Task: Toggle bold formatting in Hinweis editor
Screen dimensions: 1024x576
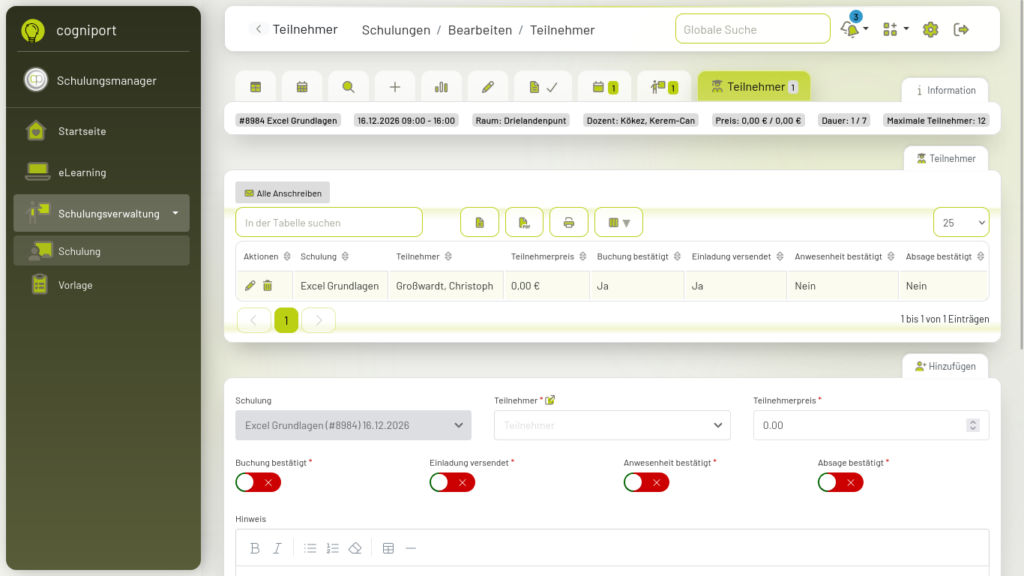Action: click(255, 549)
